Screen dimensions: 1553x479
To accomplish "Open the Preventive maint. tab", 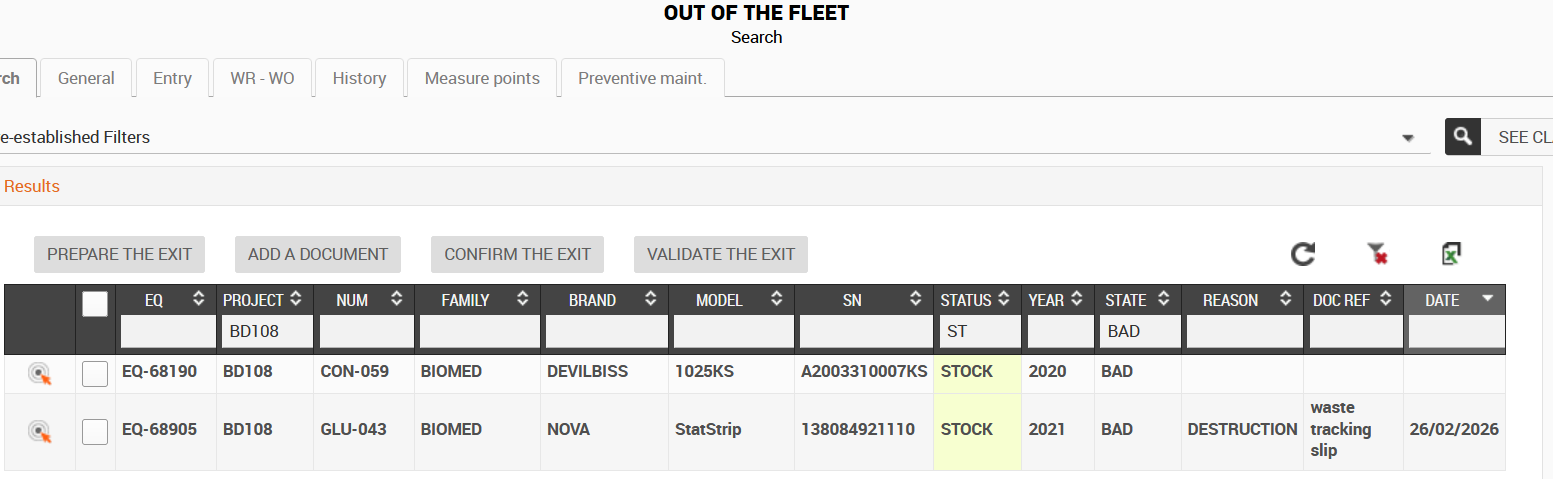I will click(642, 78).
